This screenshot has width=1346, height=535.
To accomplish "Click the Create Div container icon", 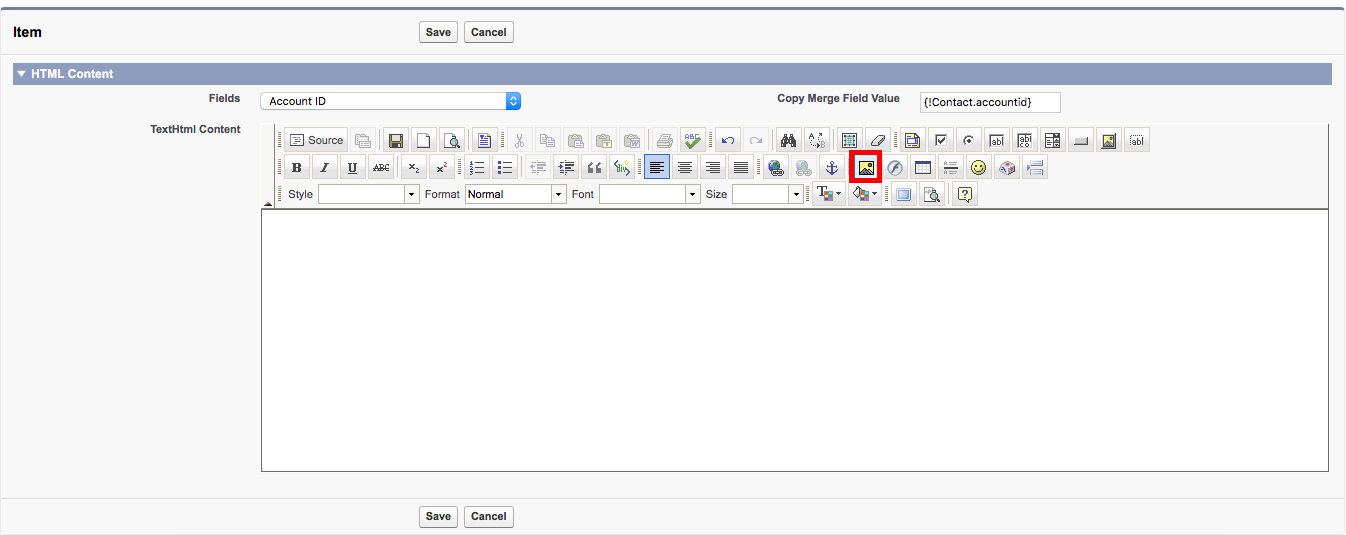I will tap(622, 167).
